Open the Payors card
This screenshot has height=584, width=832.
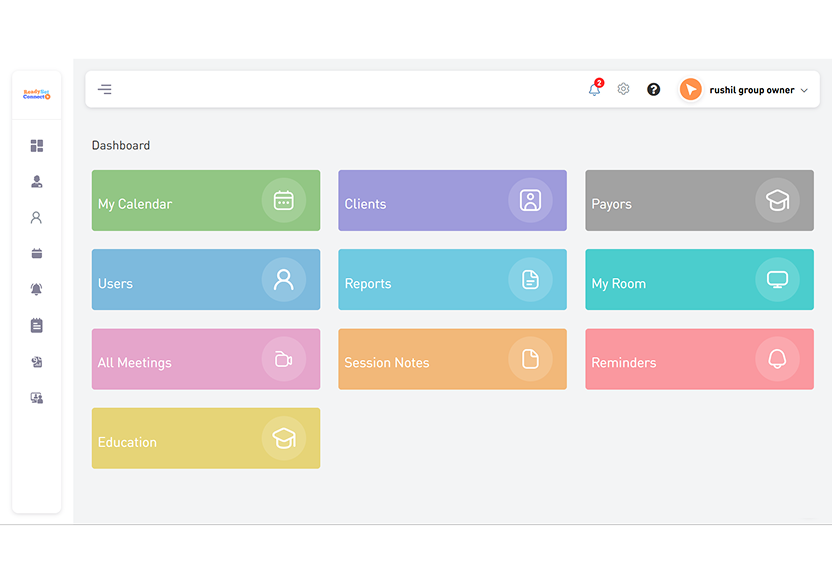click(699, 201)
